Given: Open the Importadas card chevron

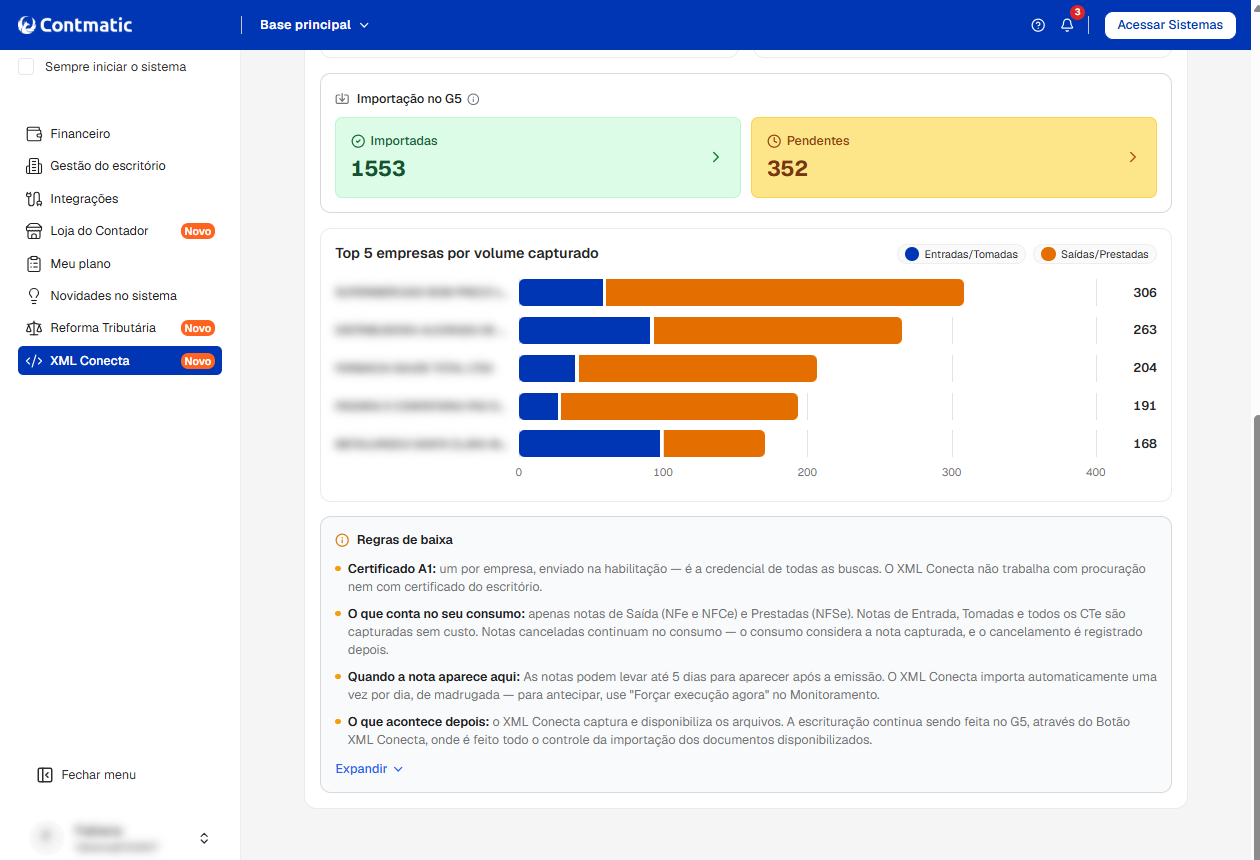Looking at the screenshot, I should click(715, 157).
